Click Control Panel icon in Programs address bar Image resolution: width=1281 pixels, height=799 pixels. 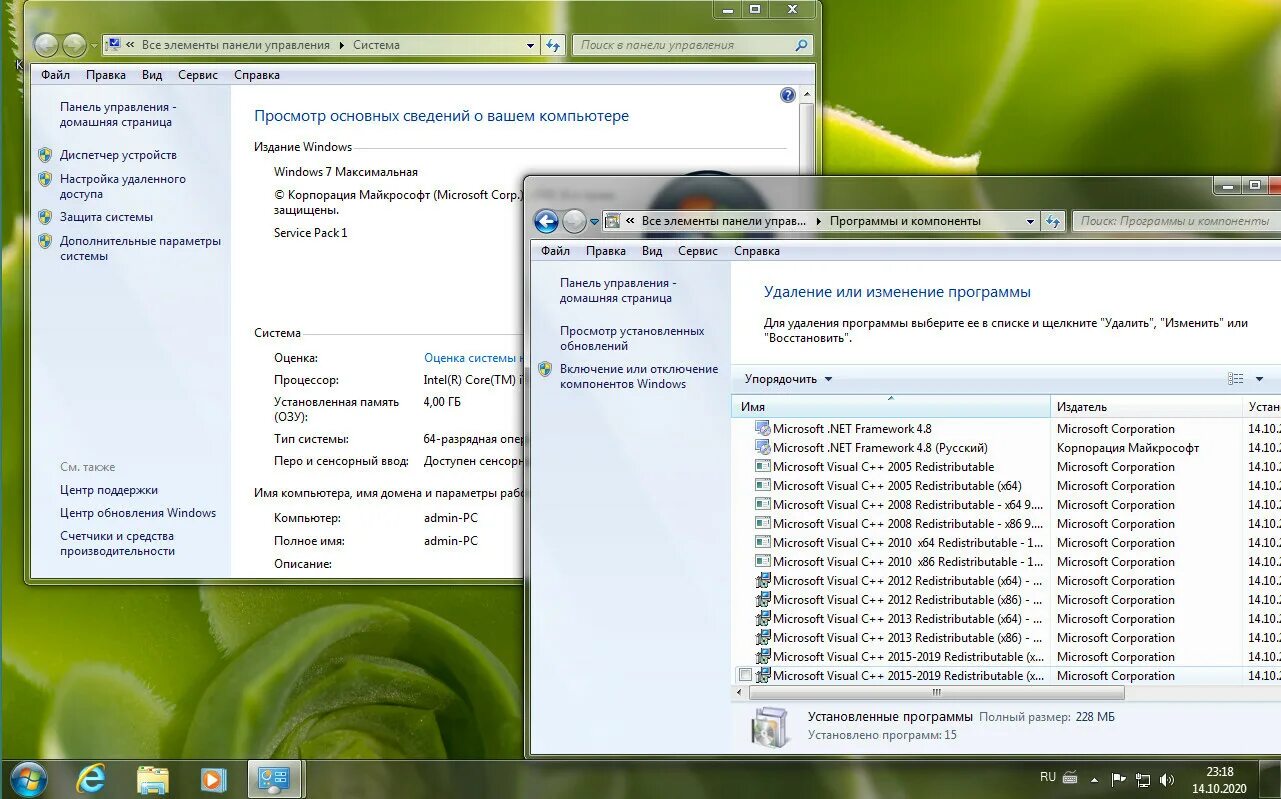coord(613,221)
